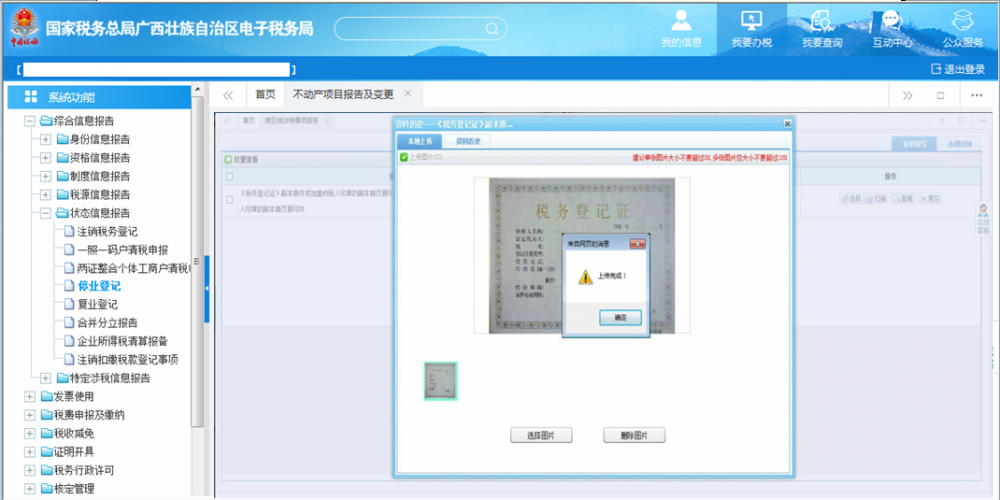Expand the 身份信息报告 tree node
Image resolution: width=1000 pixels, height=500 pixels.
pyautogui.click(x=46, y=139)
